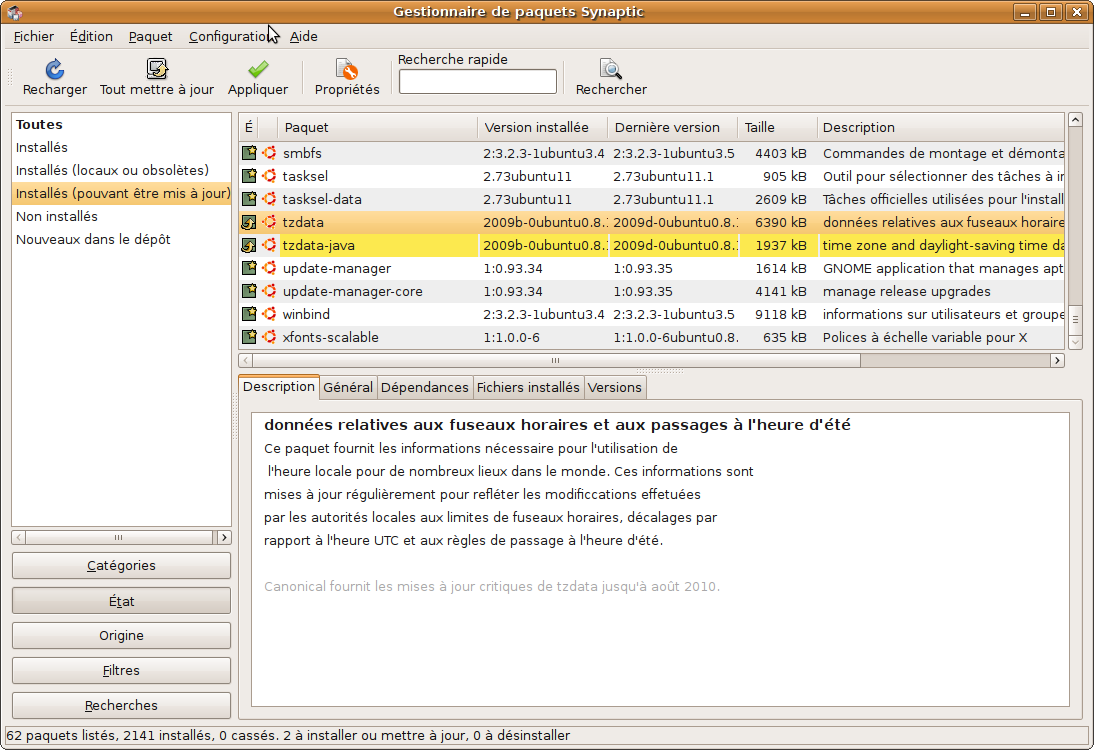This screenshot has width=1094, height=750.
Task: Click inside the Recherche rapide field
Action: (x=477, y=81)
